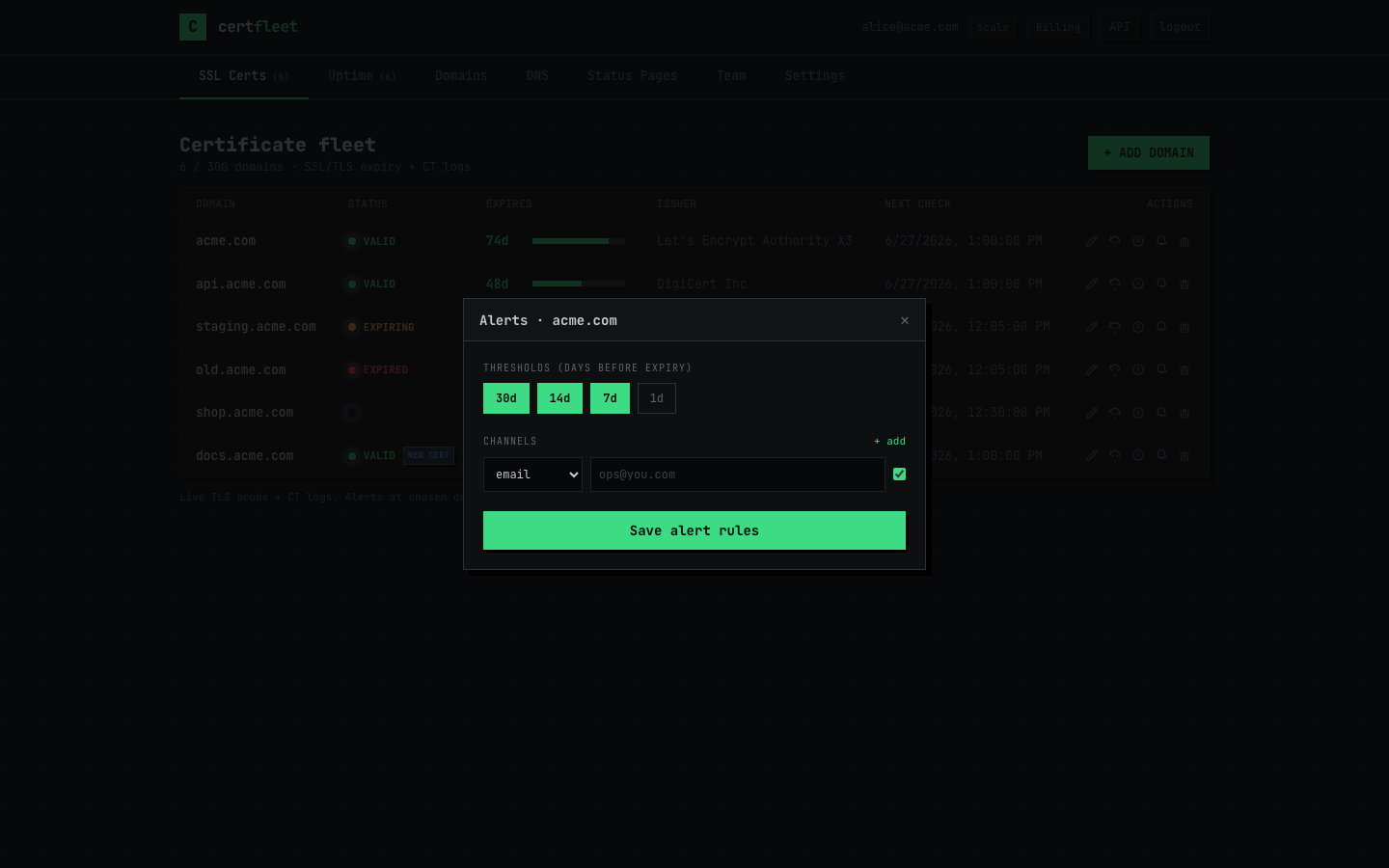Screen dimensions: 1389x868
Task: Toggle the 30d threshold chip
Action: coord(506,398)
